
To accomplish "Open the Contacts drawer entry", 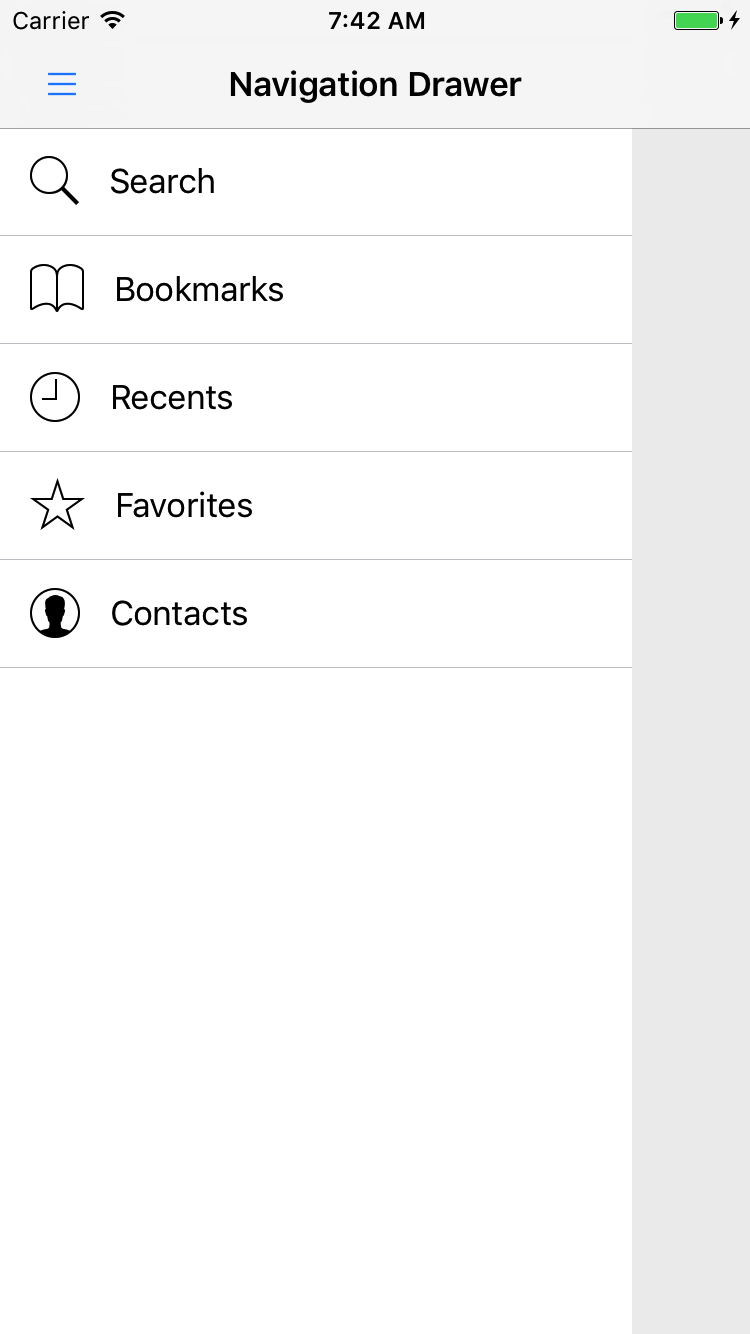I will tap(179, 614).
